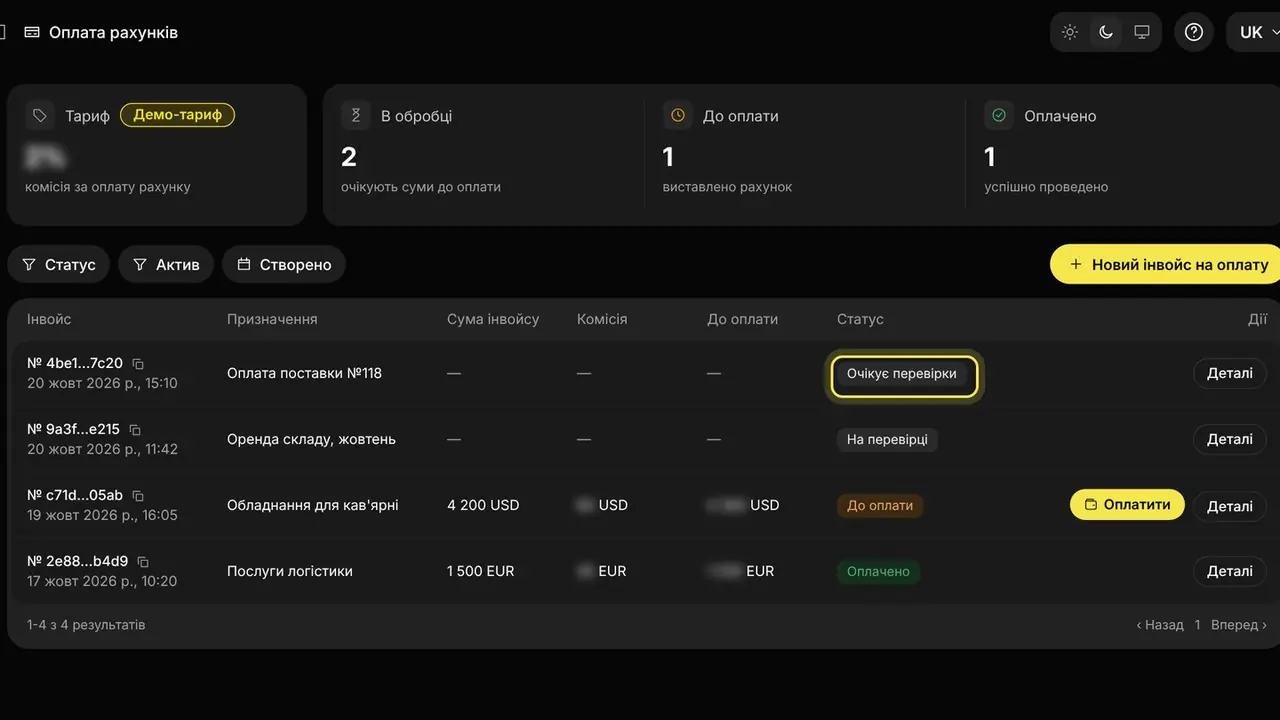1280x720 pixels.
Task: Copy invoice number 2e88...b4d9
Action: pos(143,562)
